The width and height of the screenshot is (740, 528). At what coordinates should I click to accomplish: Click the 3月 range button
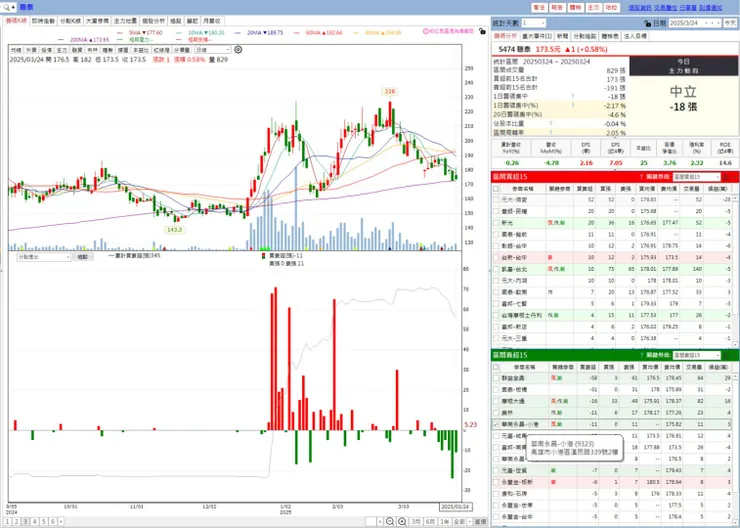tap(416, 521)
